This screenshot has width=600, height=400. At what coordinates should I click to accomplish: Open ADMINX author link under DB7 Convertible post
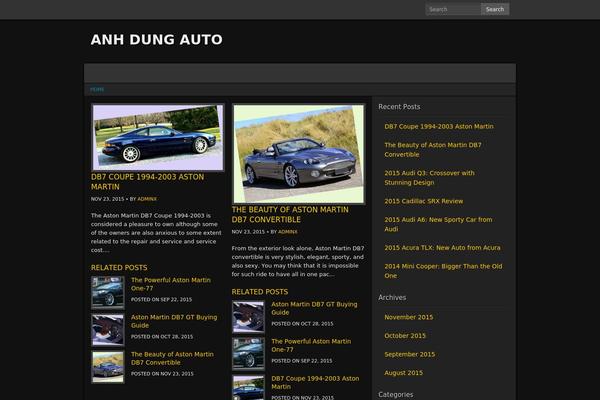click(x=287, y=232)
